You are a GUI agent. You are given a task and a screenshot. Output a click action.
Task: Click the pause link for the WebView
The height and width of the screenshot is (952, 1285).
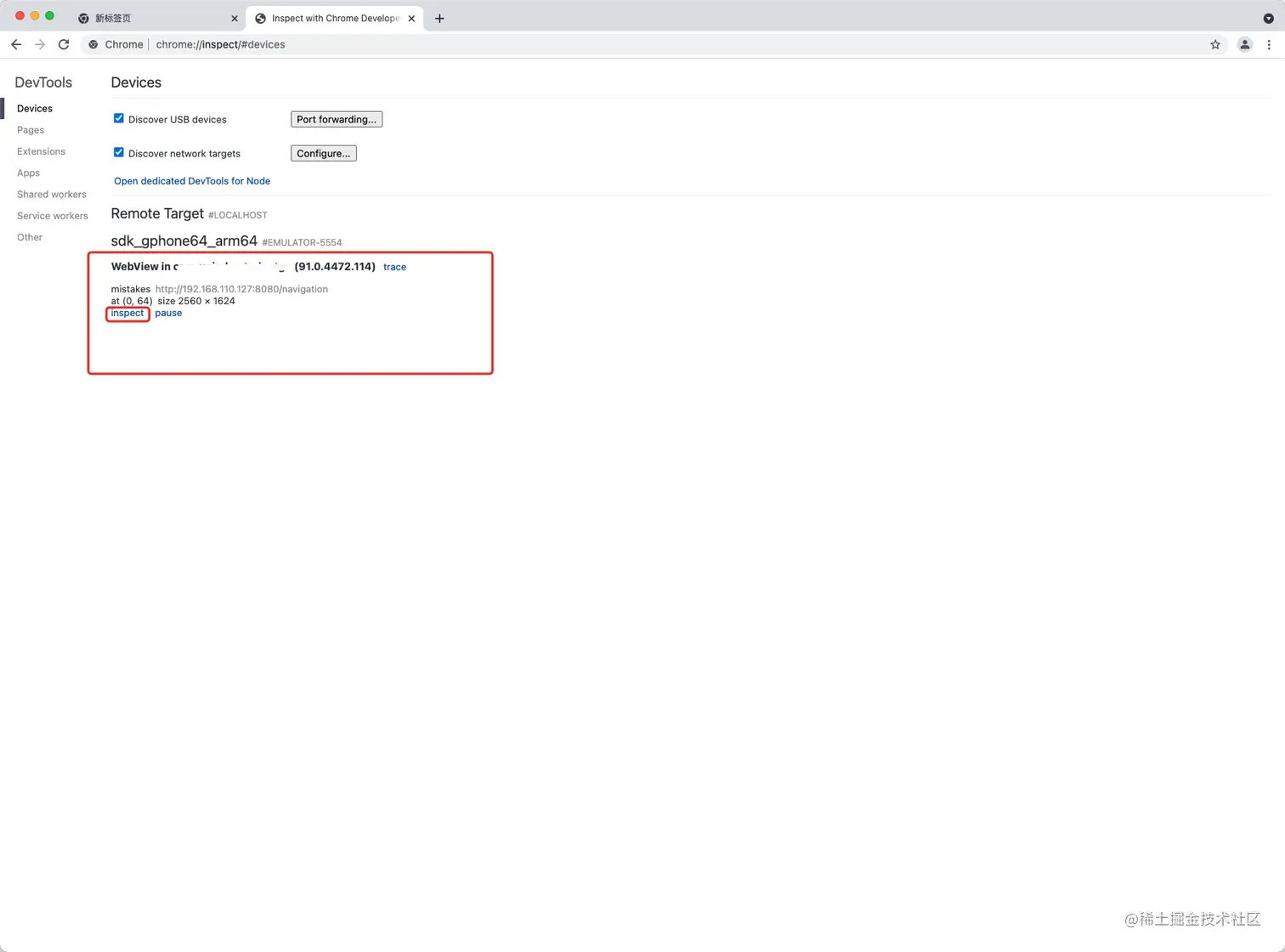pos(168,313)
